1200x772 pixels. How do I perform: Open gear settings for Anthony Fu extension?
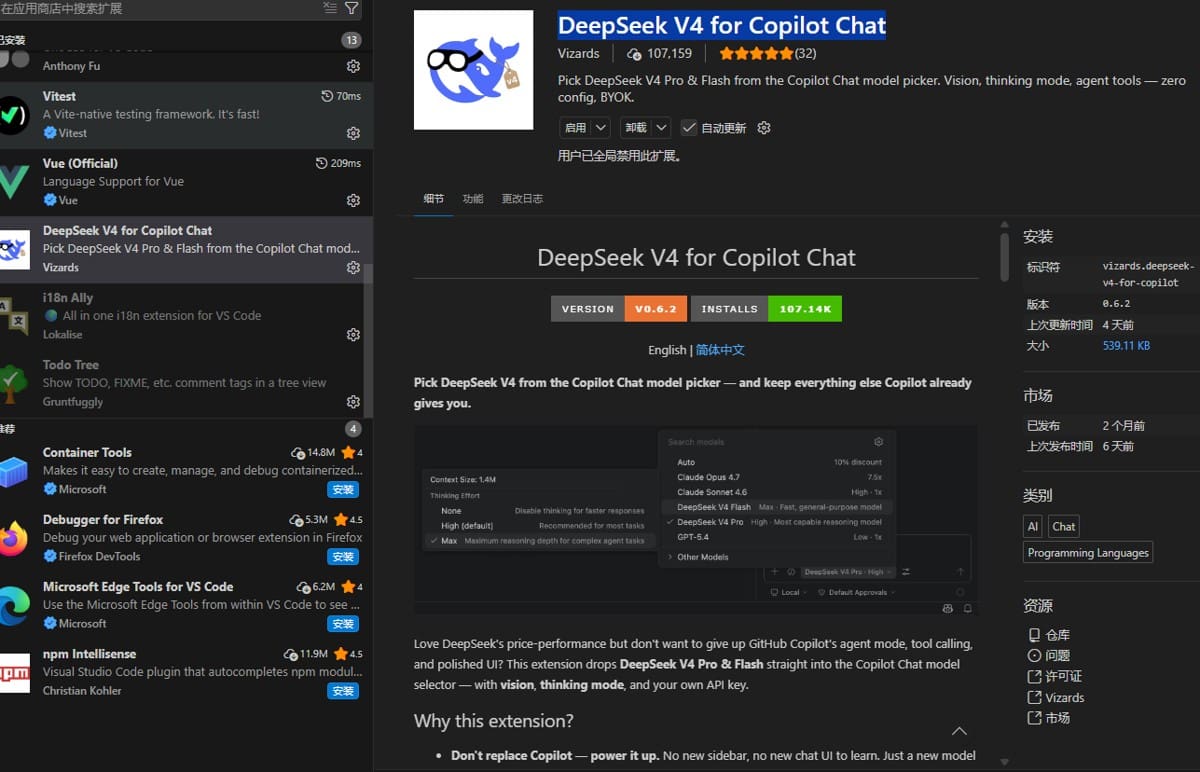353,66
